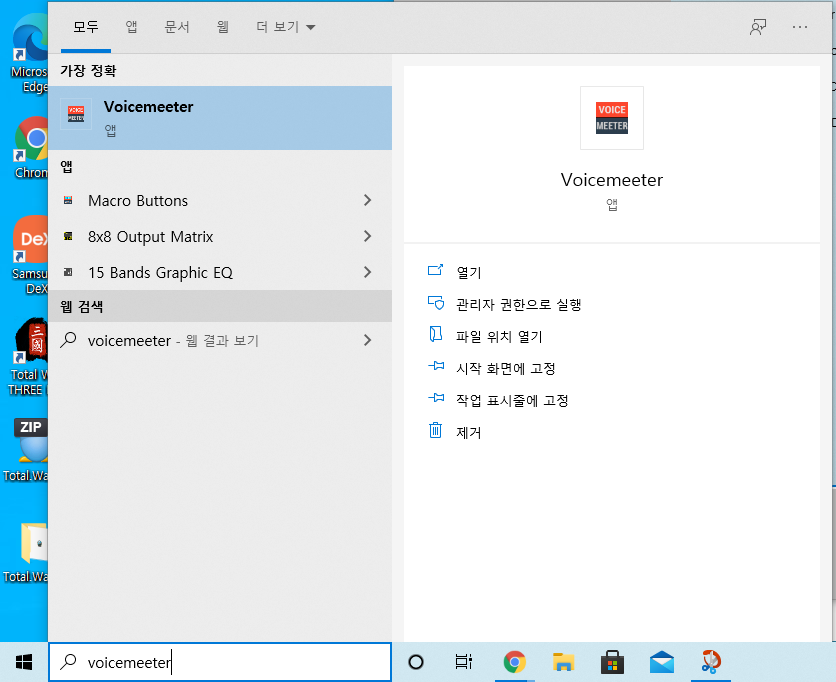
Task: Open Chrome from the taskbar
Action: pos(514,662)
